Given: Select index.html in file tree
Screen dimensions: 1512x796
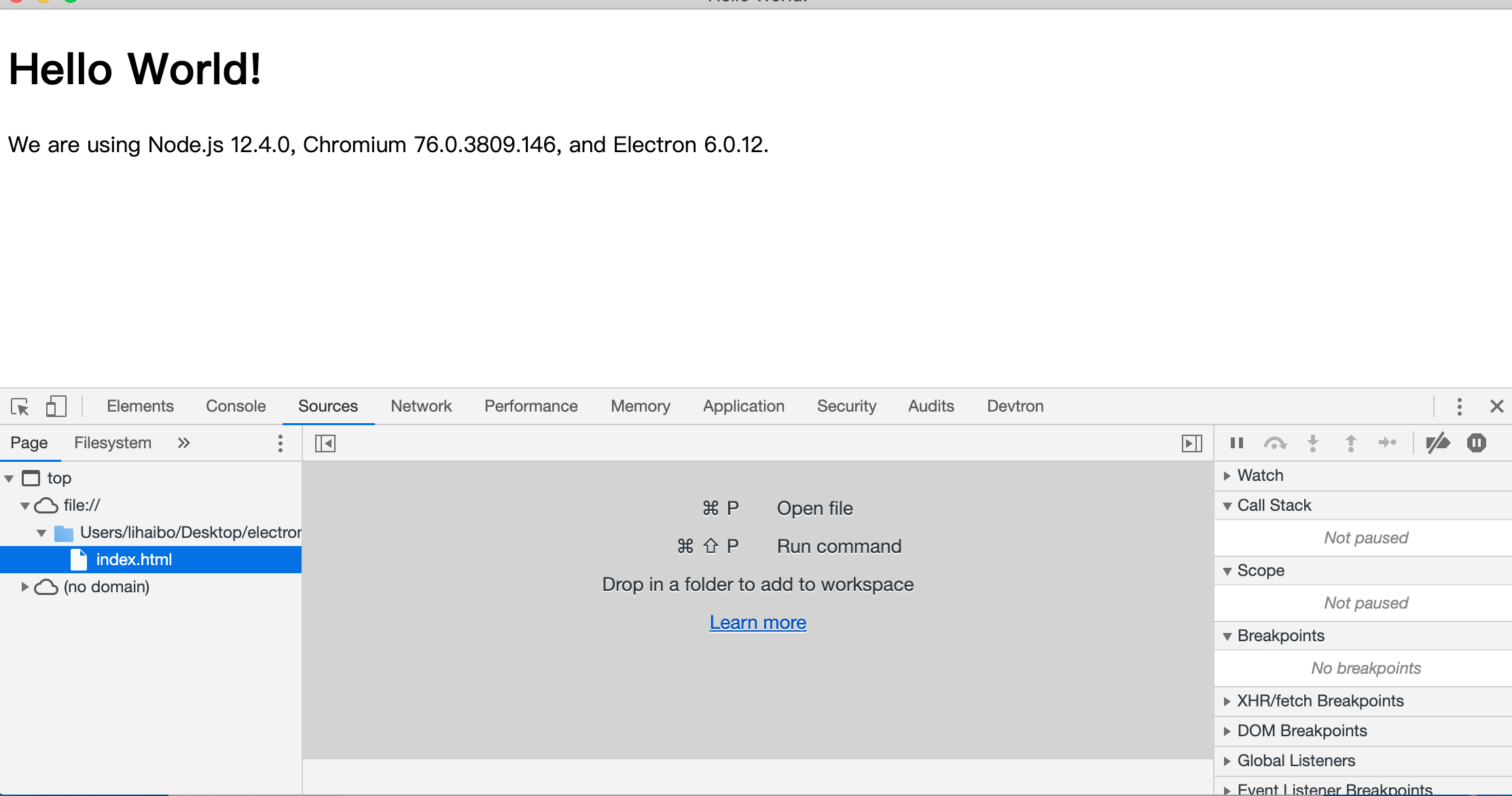Looking at the screenshot, I should click(134, 560).
